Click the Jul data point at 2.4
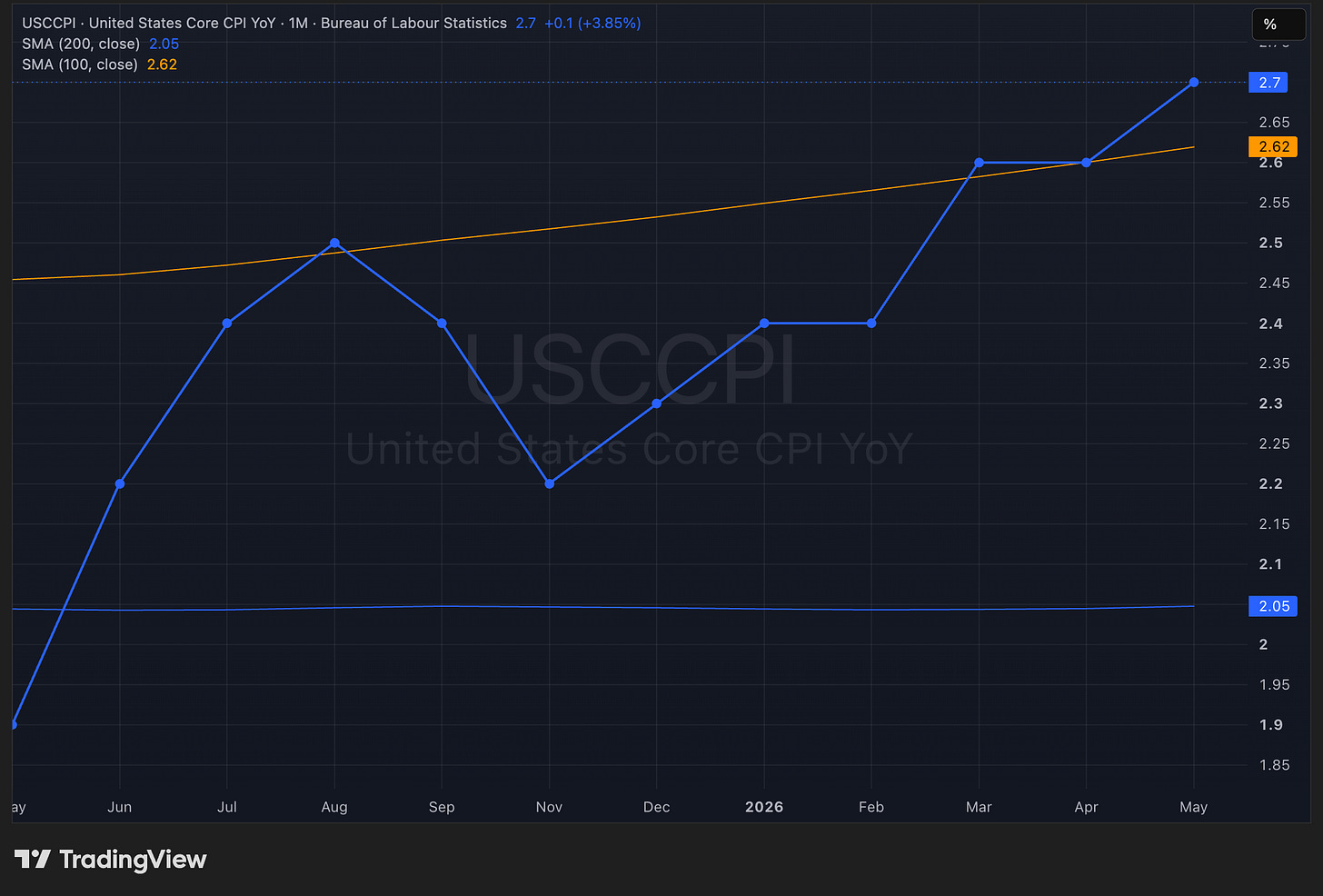 click(x=227, y=324)
